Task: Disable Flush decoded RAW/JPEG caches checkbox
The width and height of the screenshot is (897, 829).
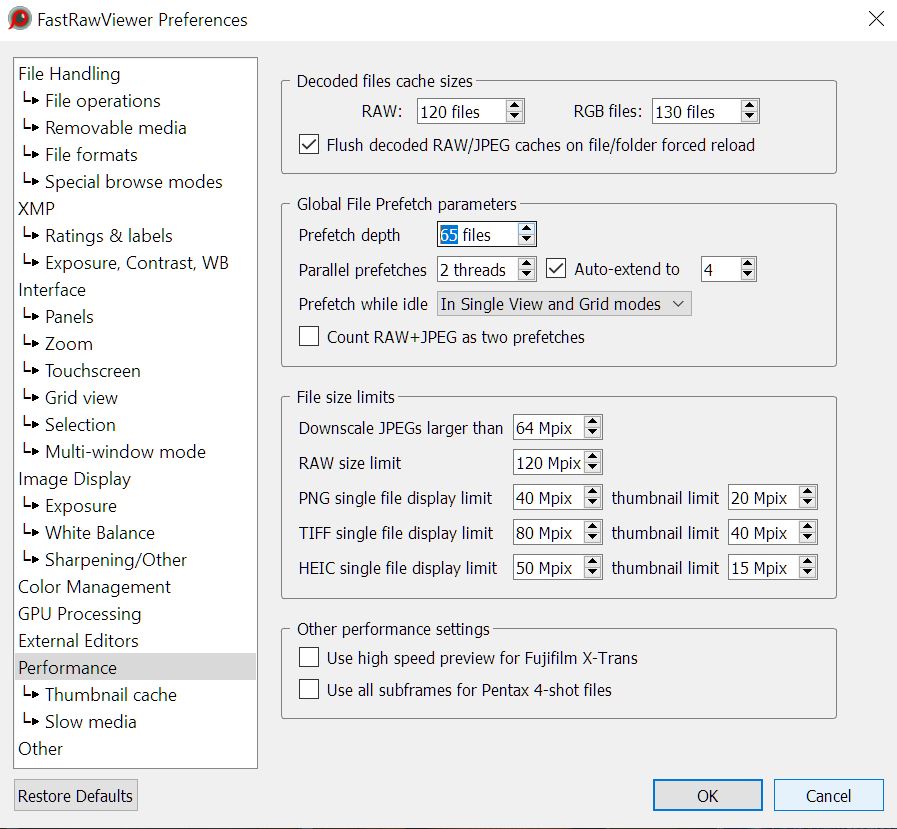Action: pyautogui.click(x=309, y=145)
